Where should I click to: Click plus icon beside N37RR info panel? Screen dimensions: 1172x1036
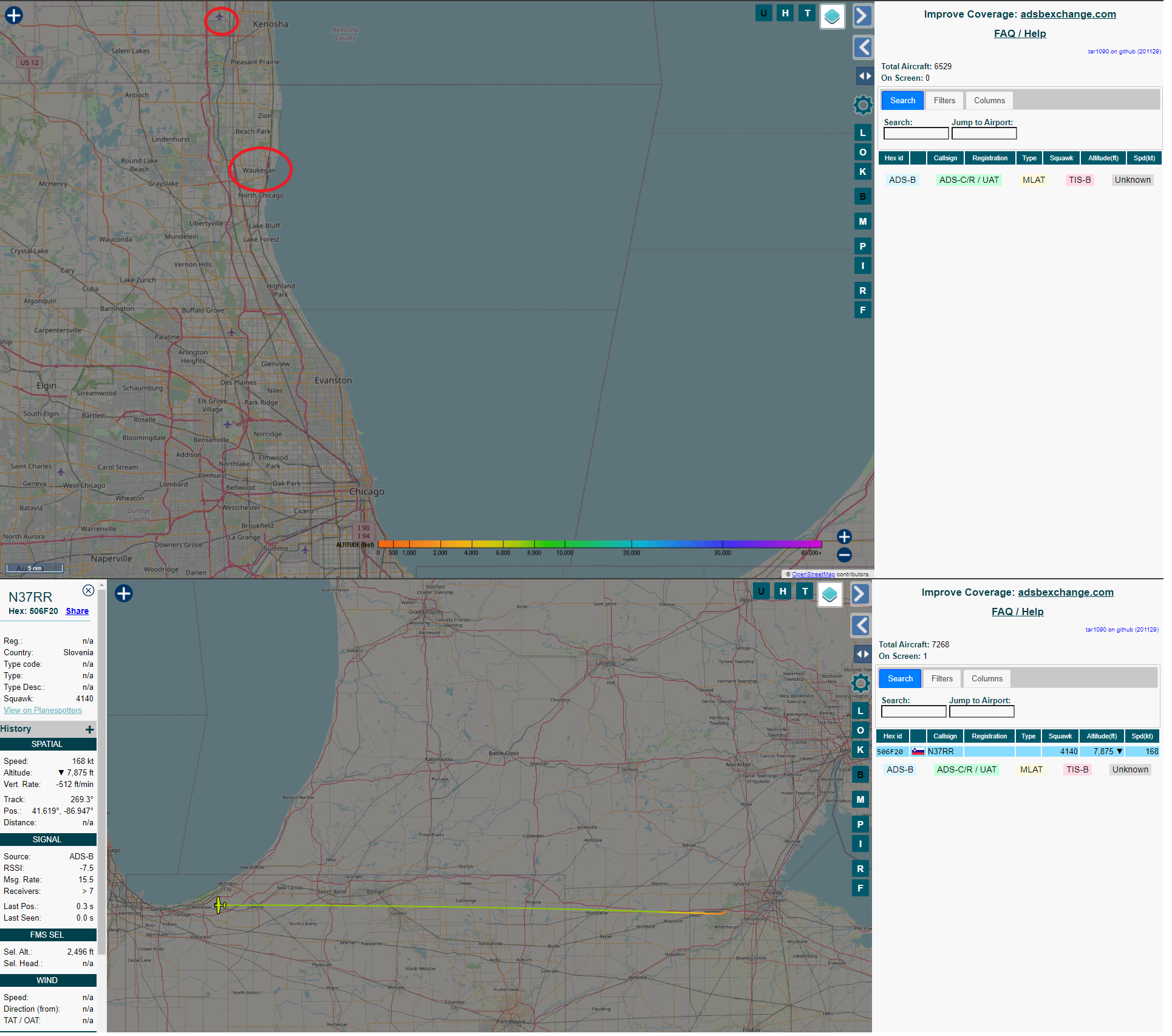pos(124,595)
